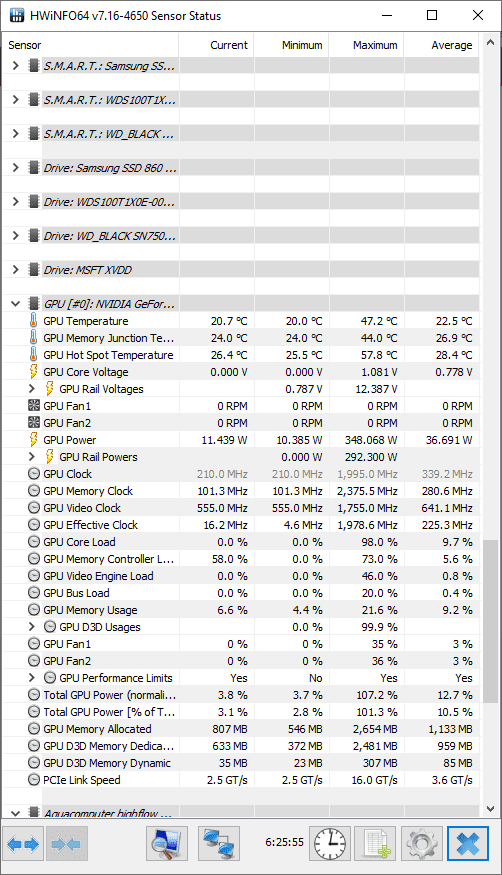
Task: Click the shrink layout arrows icon
Action: [x=66, y=844]
